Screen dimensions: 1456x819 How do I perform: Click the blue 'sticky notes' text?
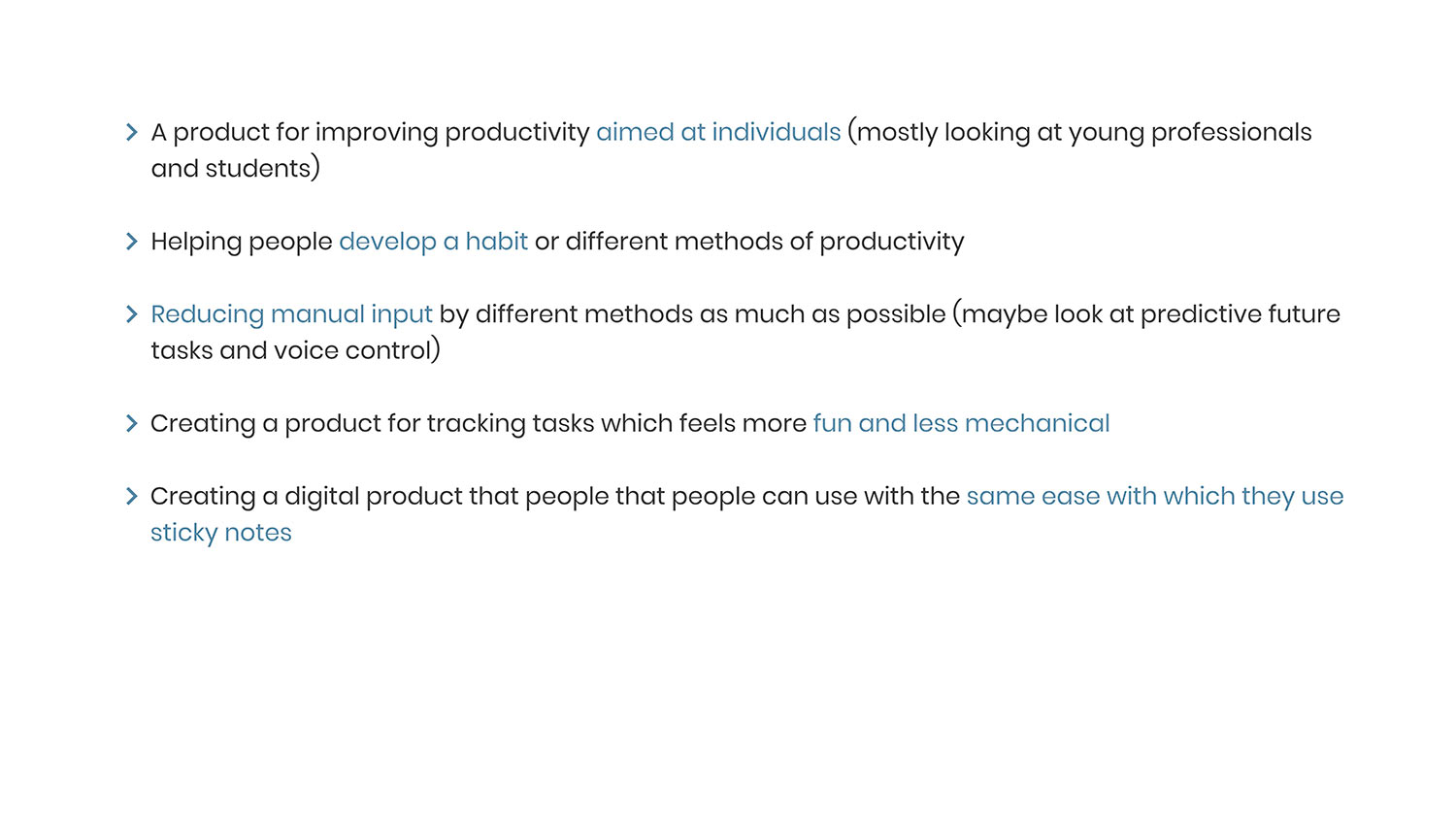(220, 533)
